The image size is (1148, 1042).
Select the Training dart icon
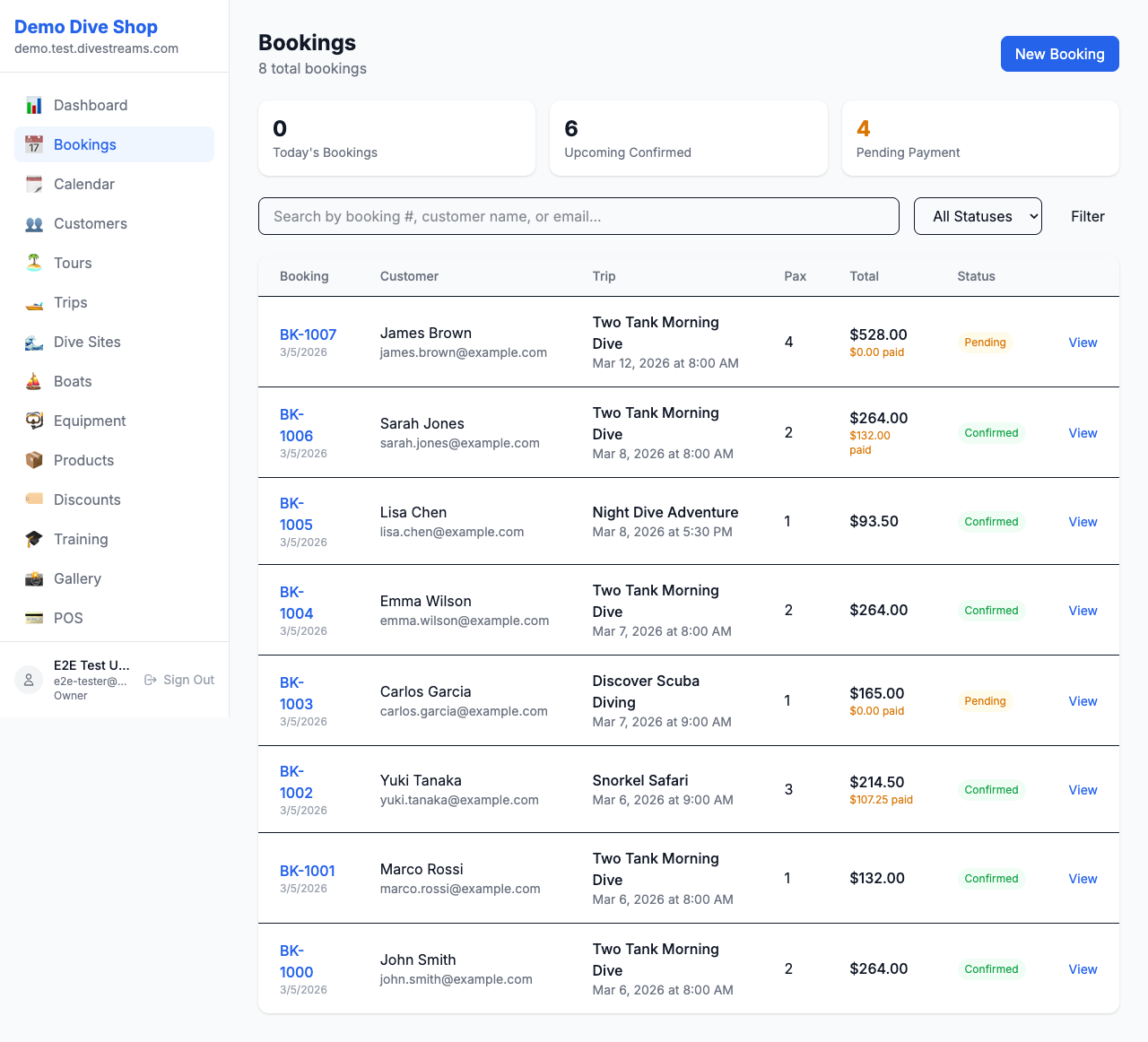coord(33,539)
